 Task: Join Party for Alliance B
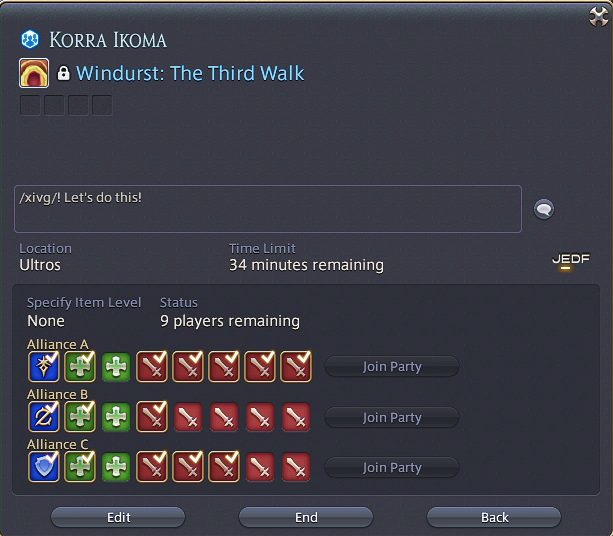pos(392,418)
